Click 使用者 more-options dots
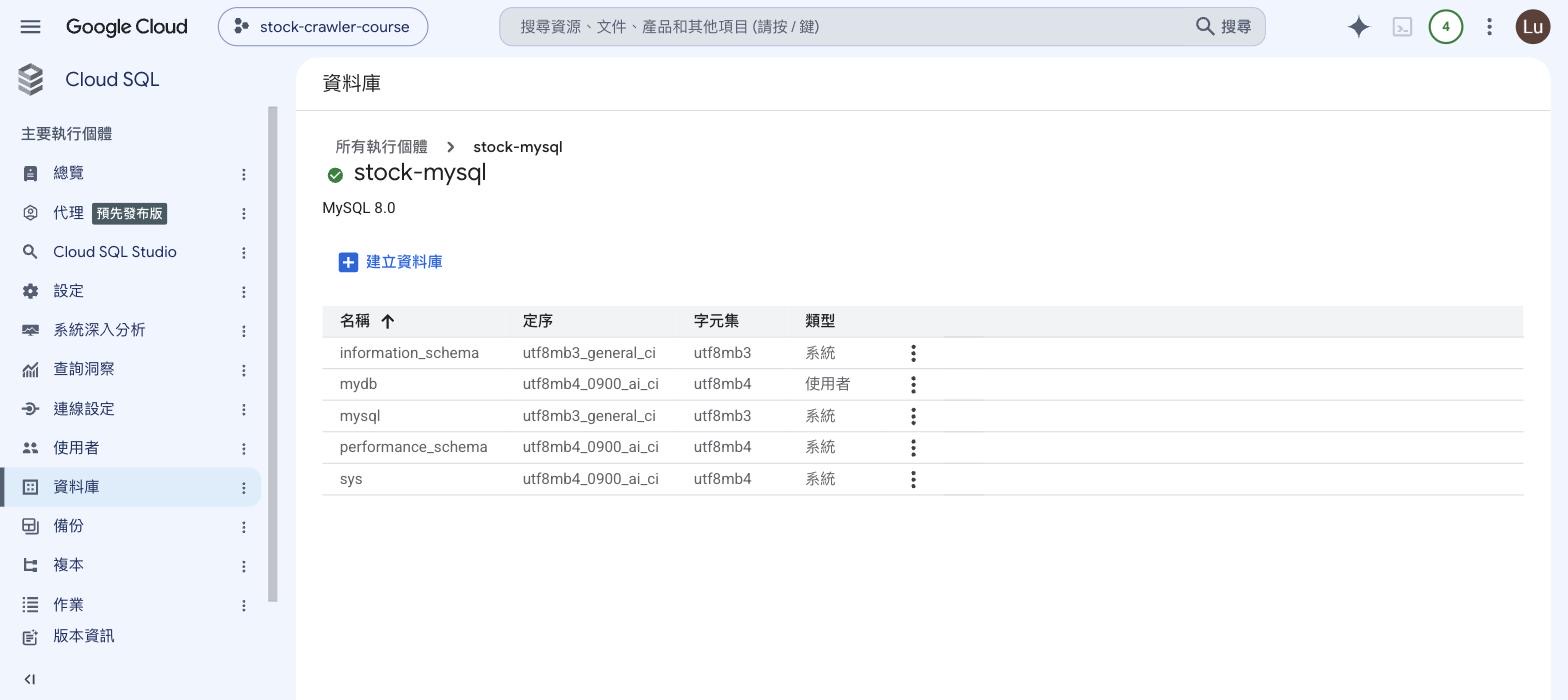 [x=243, y=448]
